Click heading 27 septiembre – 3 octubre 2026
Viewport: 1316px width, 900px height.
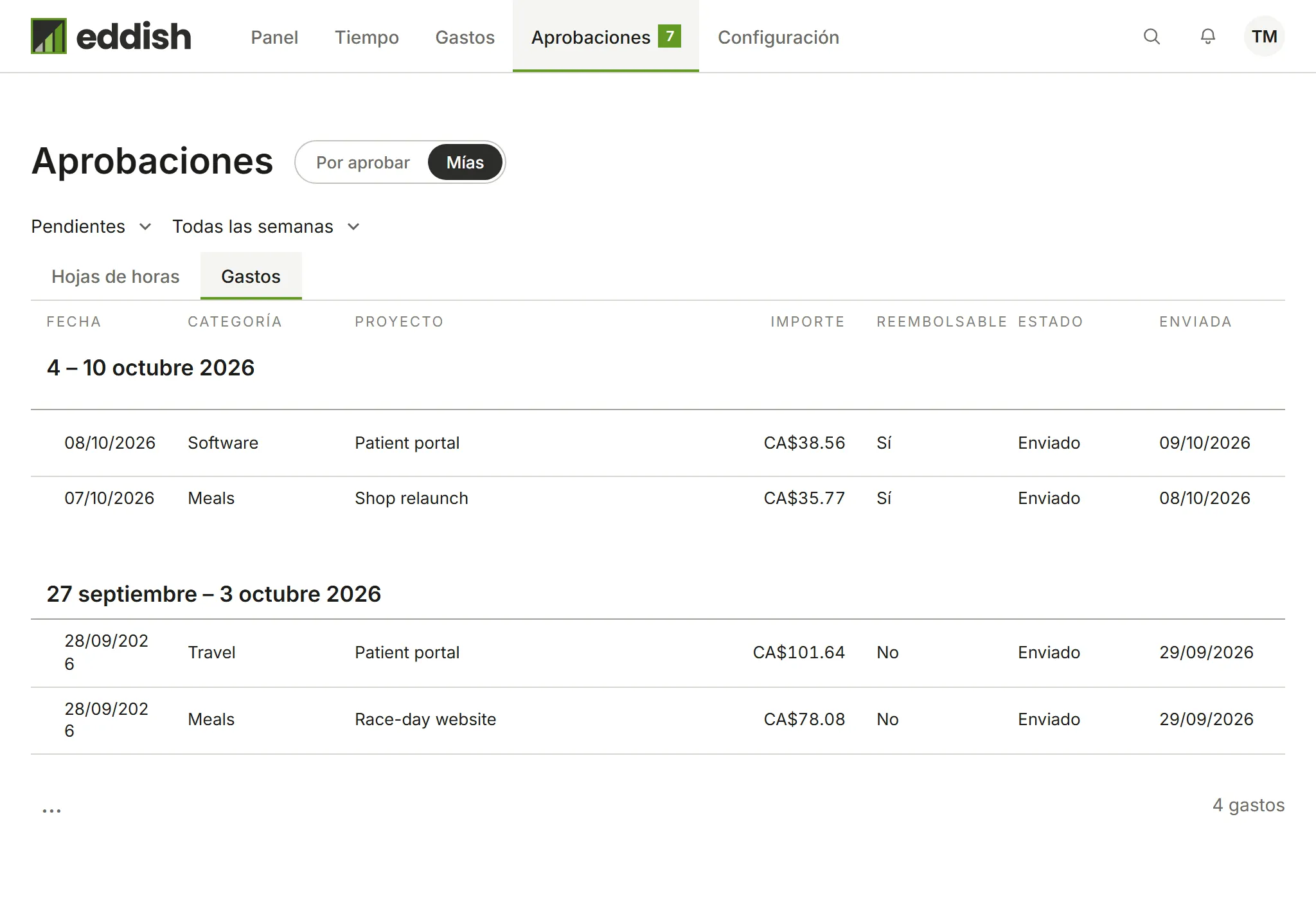(214, 594)
